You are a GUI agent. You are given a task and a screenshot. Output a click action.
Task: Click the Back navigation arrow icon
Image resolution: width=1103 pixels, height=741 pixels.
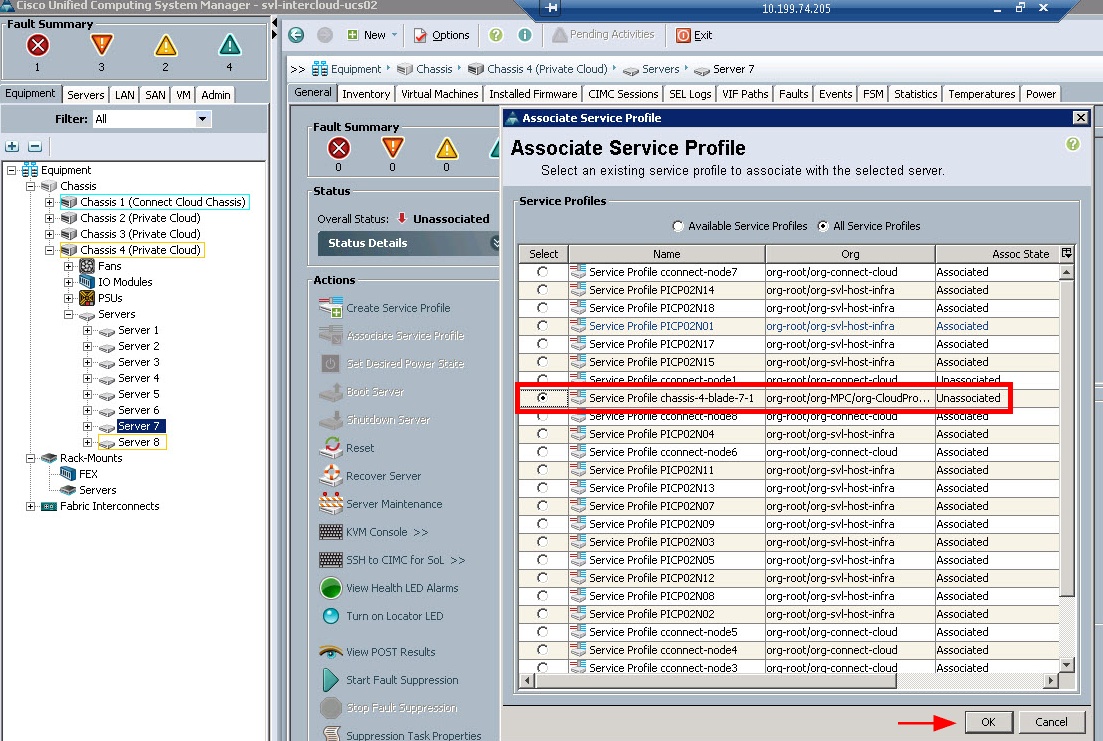[x=296, y=34]
